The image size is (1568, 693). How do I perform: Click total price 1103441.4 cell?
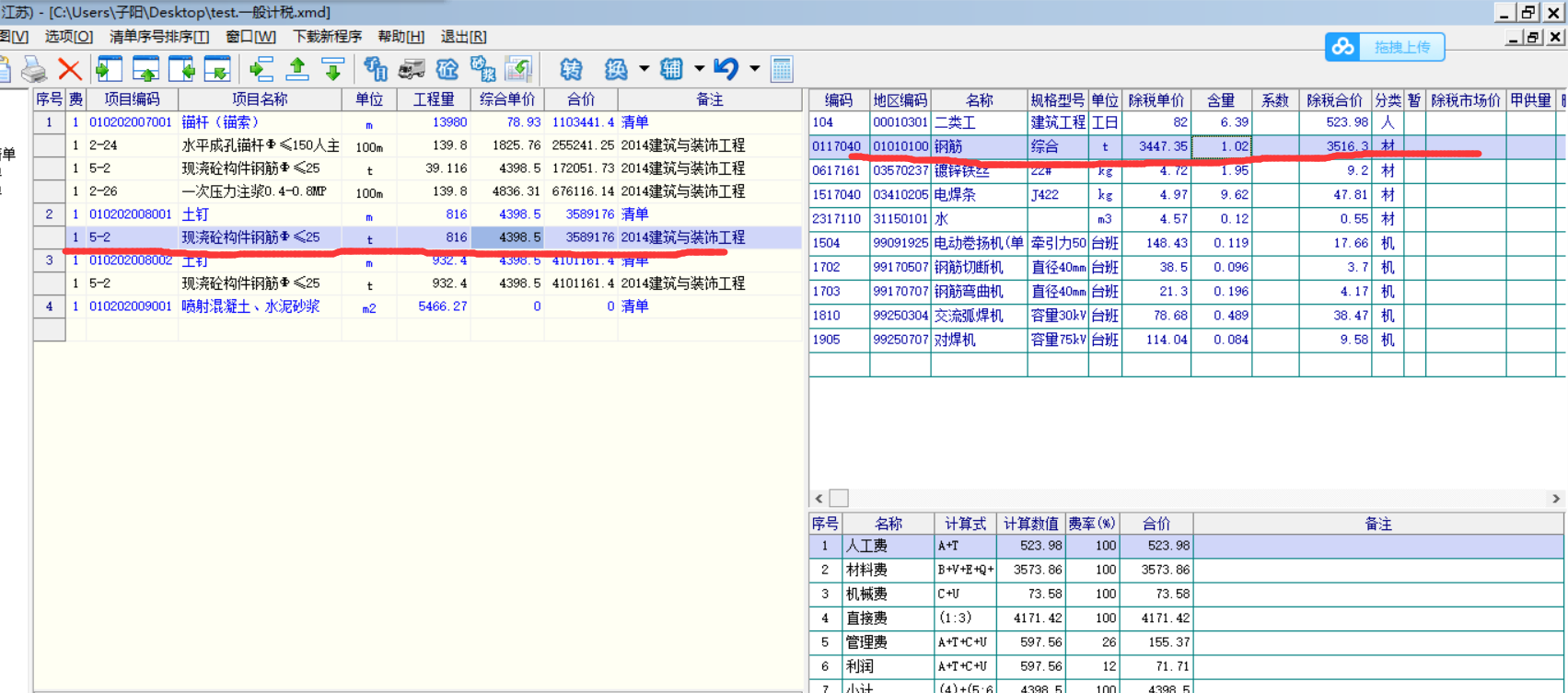581,122
